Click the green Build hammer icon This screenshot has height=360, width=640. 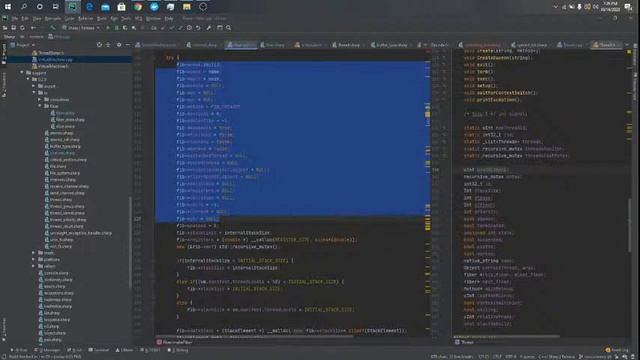tap(53, 28)
